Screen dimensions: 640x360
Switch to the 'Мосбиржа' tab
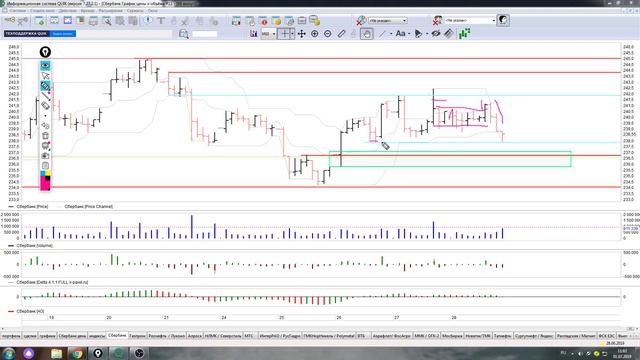tap(452, 336)
